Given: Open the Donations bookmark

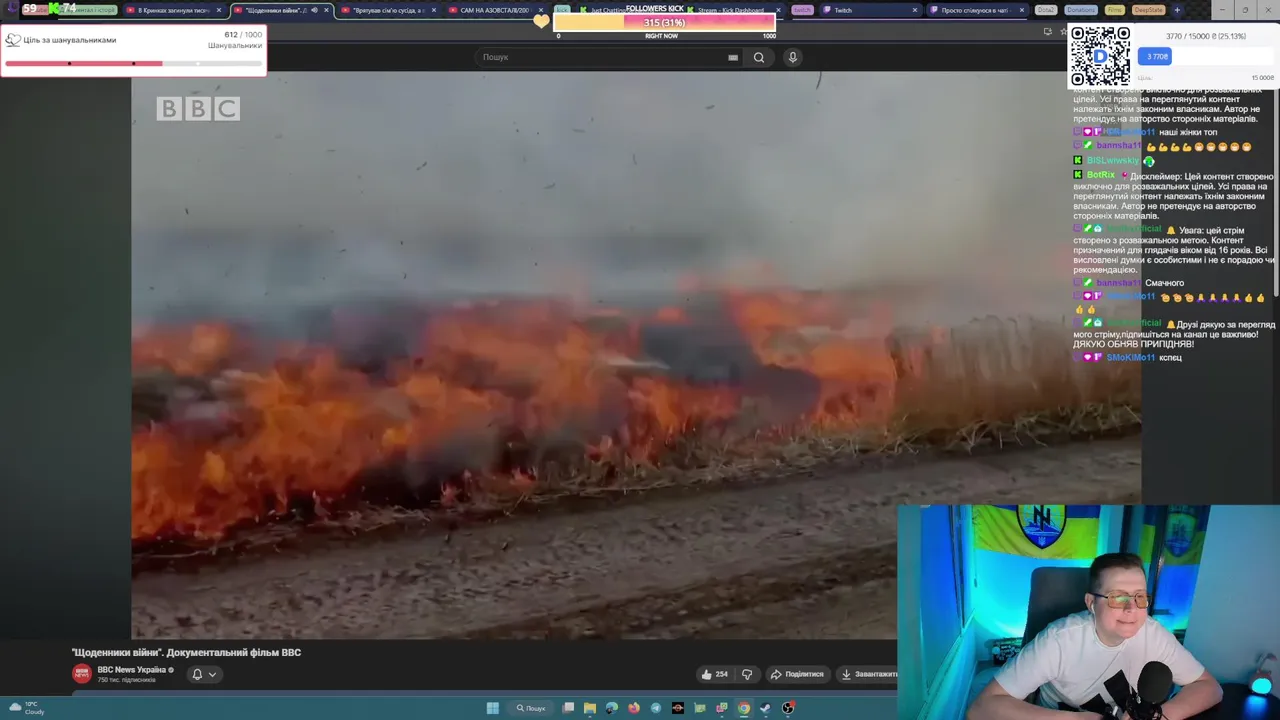Looking at the screenshot, I should click(x=1081, y=10).
